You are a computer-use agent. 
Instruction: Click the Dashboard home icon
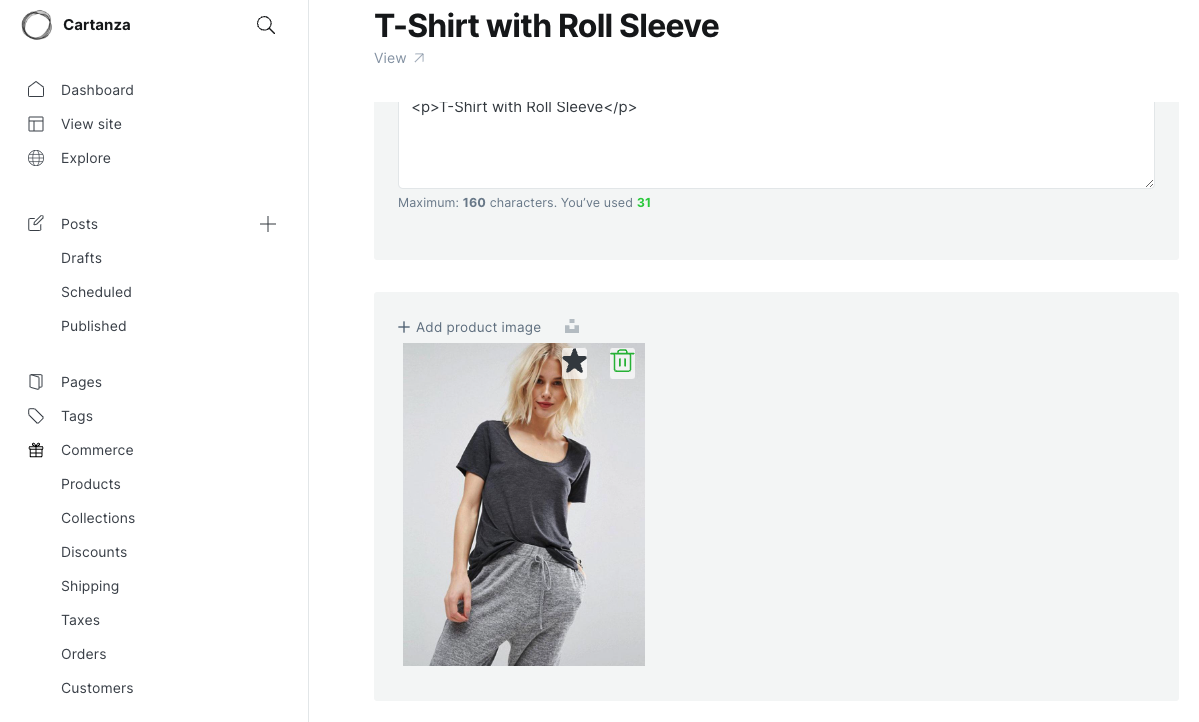36,90
